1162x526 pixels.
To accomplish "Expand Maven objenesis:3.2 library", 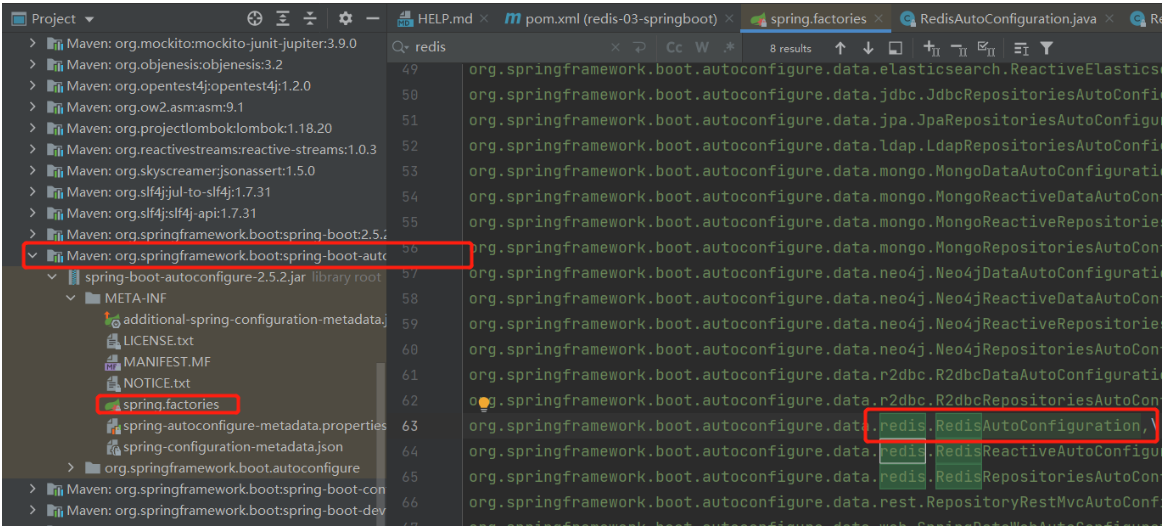I will pyautogui.click(x=33, y=64).
